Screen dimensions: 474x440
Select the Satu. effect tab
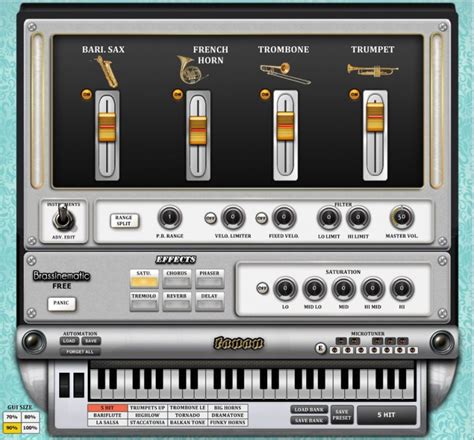click(144, 279)
